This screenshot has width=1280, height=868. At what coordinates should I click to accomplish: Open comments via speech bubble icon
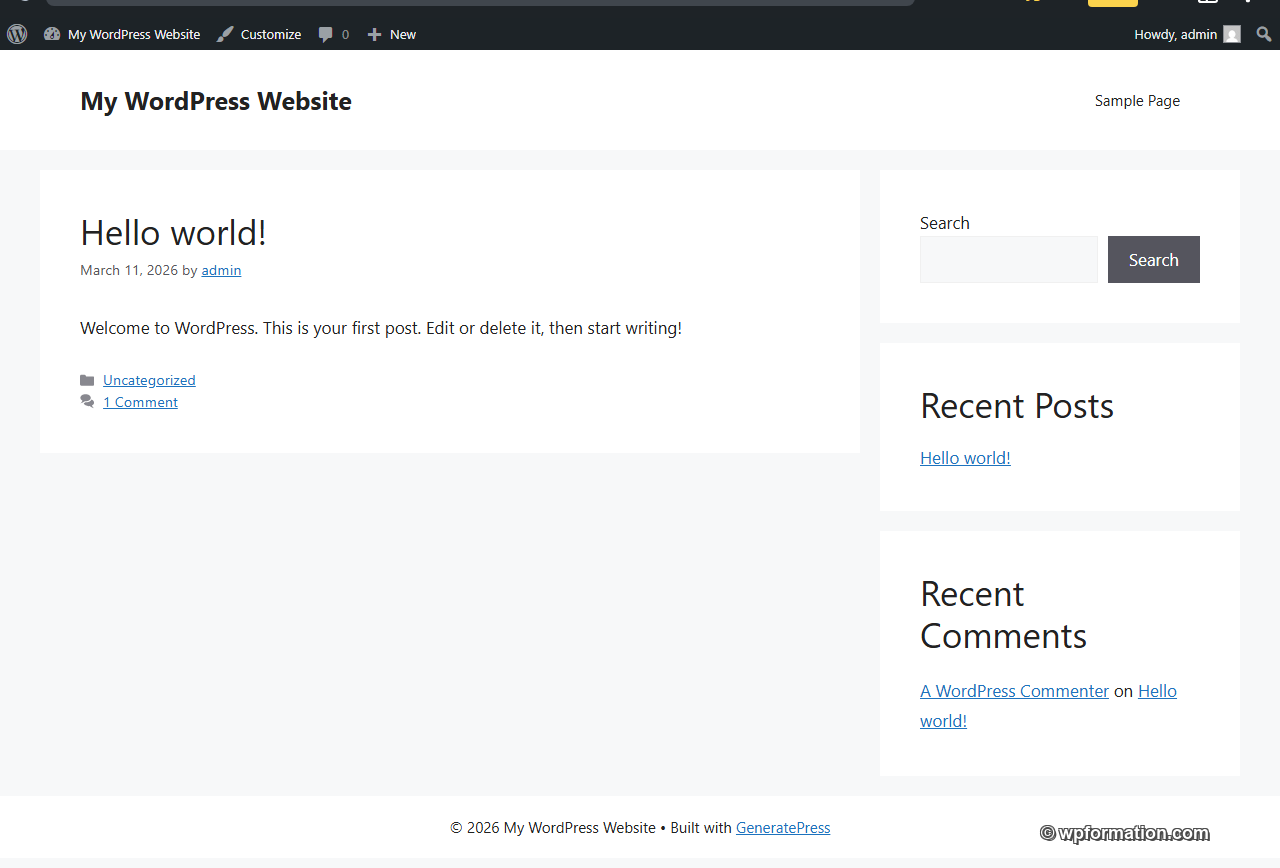pos(326,34)
